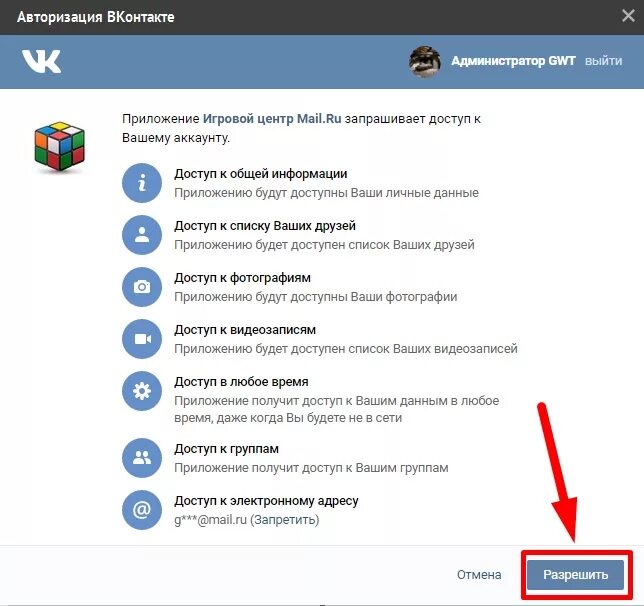Screen dimensions: 644x606
Task: Click the 'Доступ к группам' heading
Action: (x=226, y=449)
